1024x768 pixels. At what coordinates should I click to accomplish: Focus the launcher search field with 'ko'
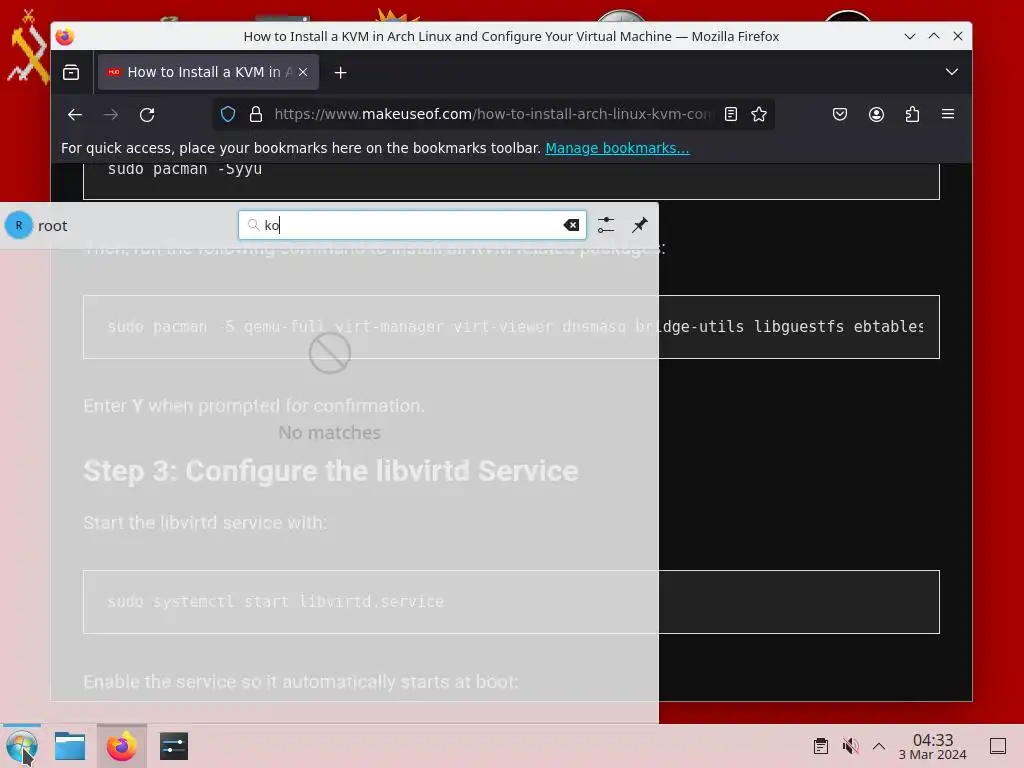[x=412, y=225]
